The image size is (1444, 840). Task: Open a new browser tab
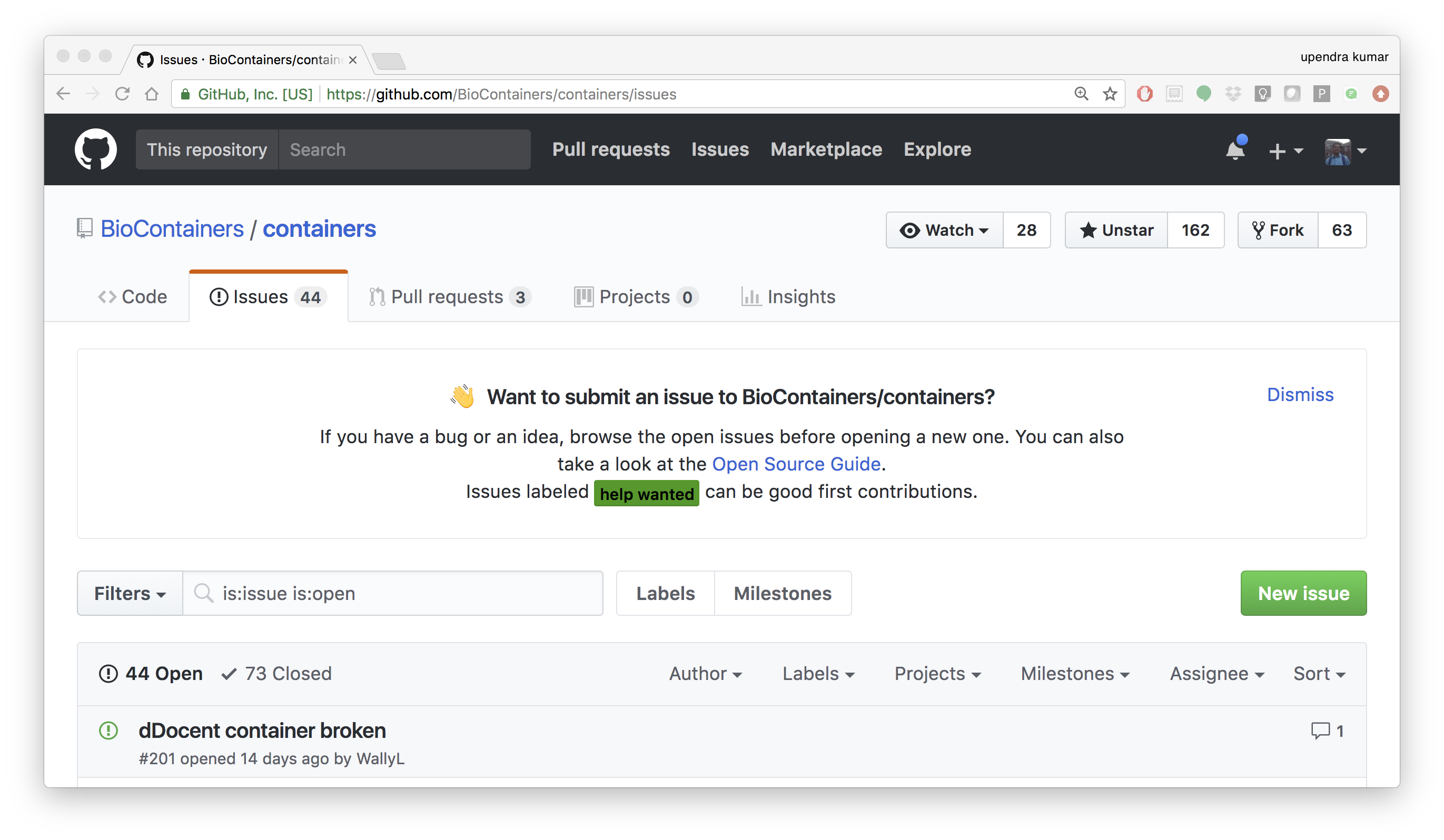[389, 60]
